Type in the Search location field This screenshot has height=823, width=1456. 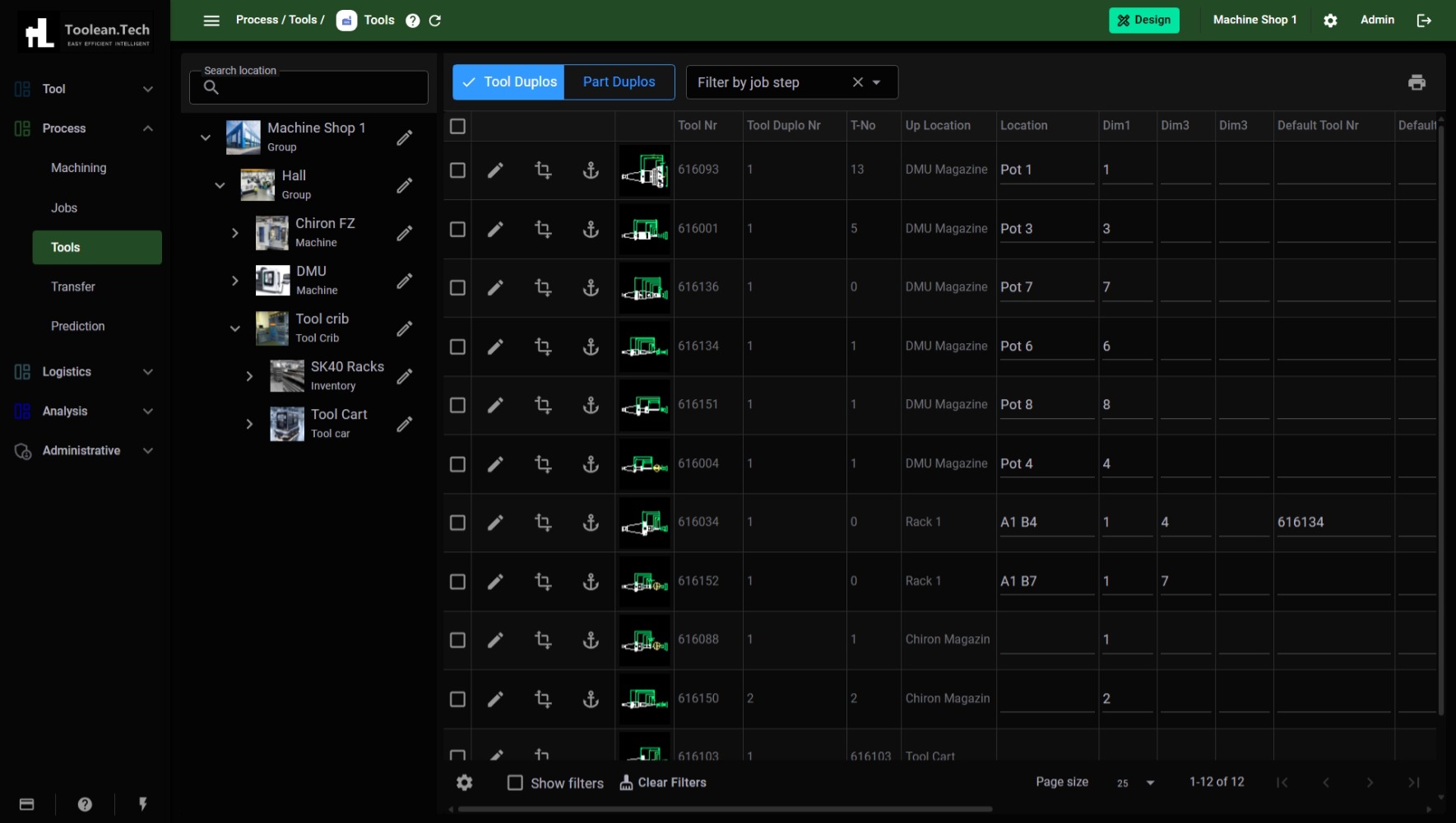(x=313, y=87)
